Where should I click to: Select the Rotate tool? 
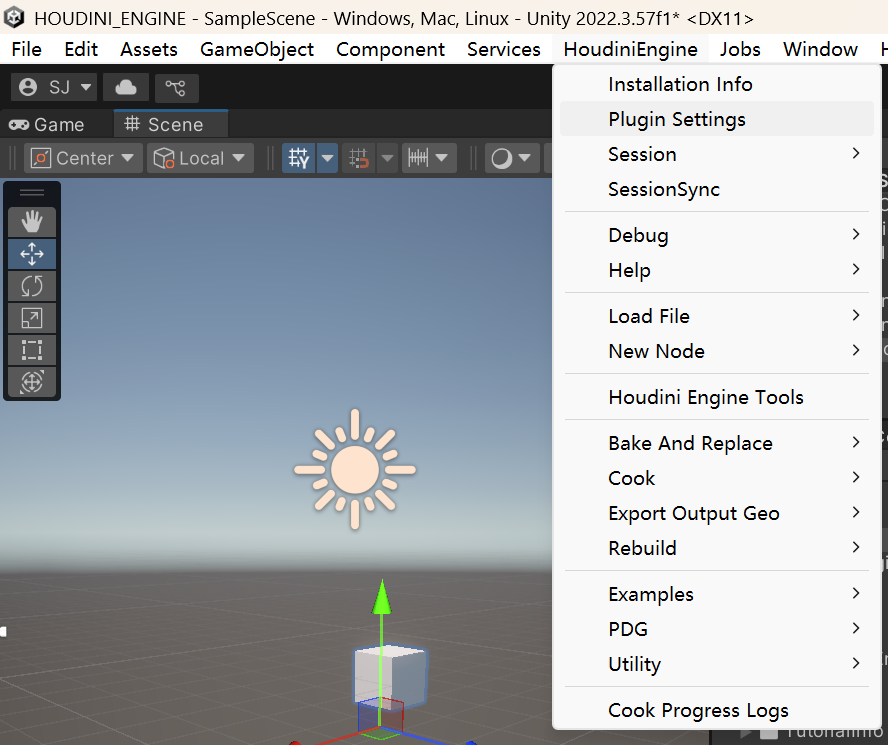coord(31,286)
